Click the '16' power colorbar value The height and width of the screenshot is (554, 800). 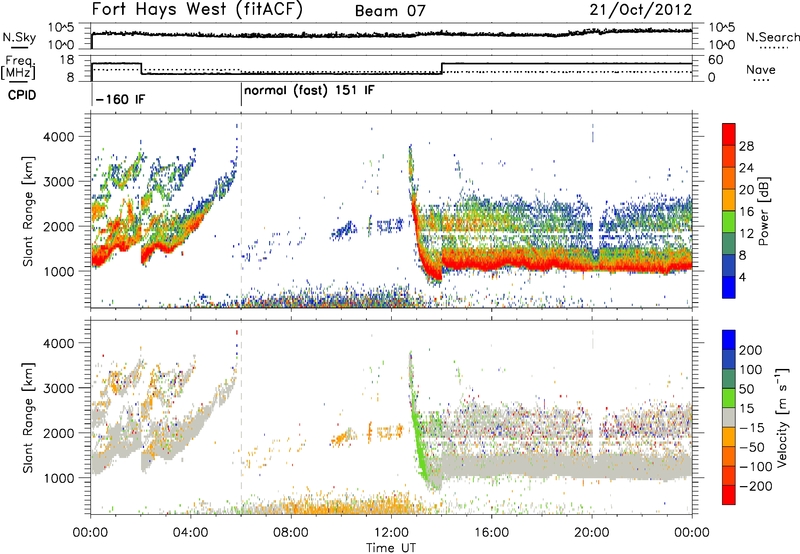click(x=746, y=212)
